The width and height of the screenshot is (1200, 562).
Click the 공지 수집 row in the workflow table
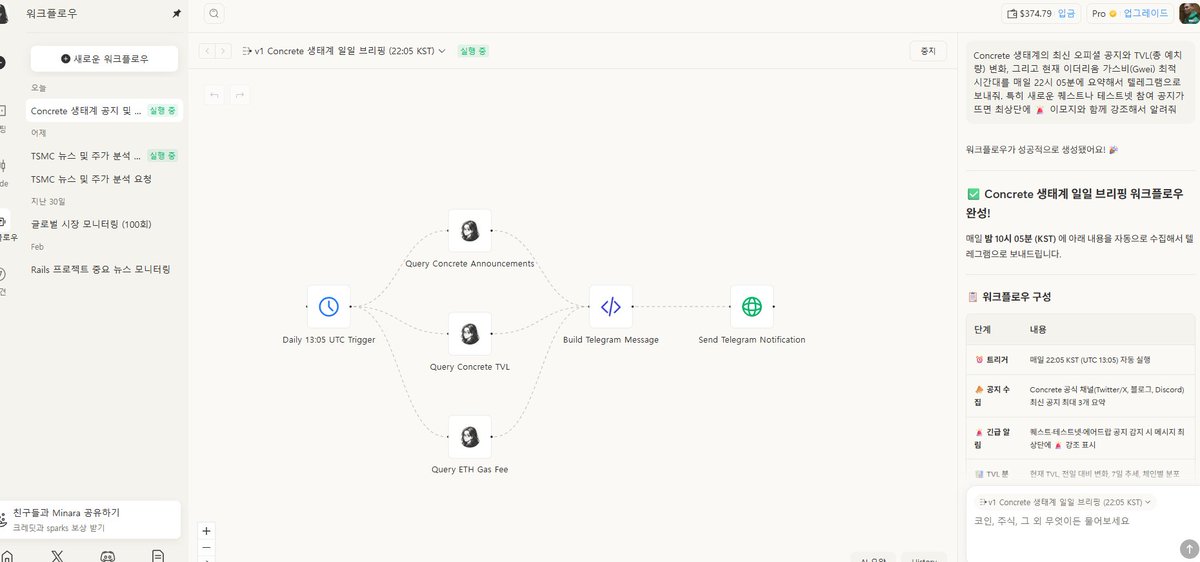pyautogui.click(x=1081, y=395)
